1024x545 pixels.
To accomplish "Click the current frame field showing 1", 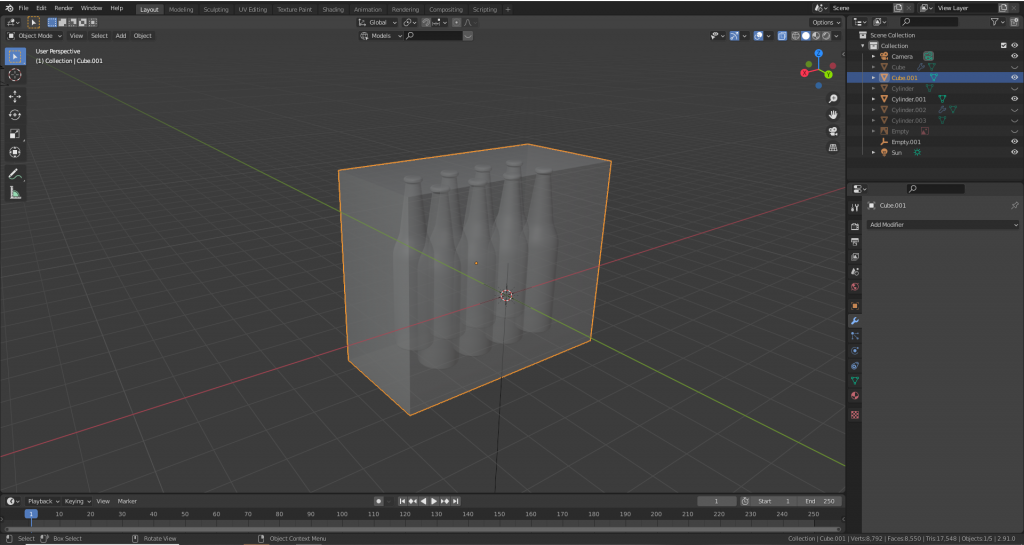I will click(x=716, y=501).
